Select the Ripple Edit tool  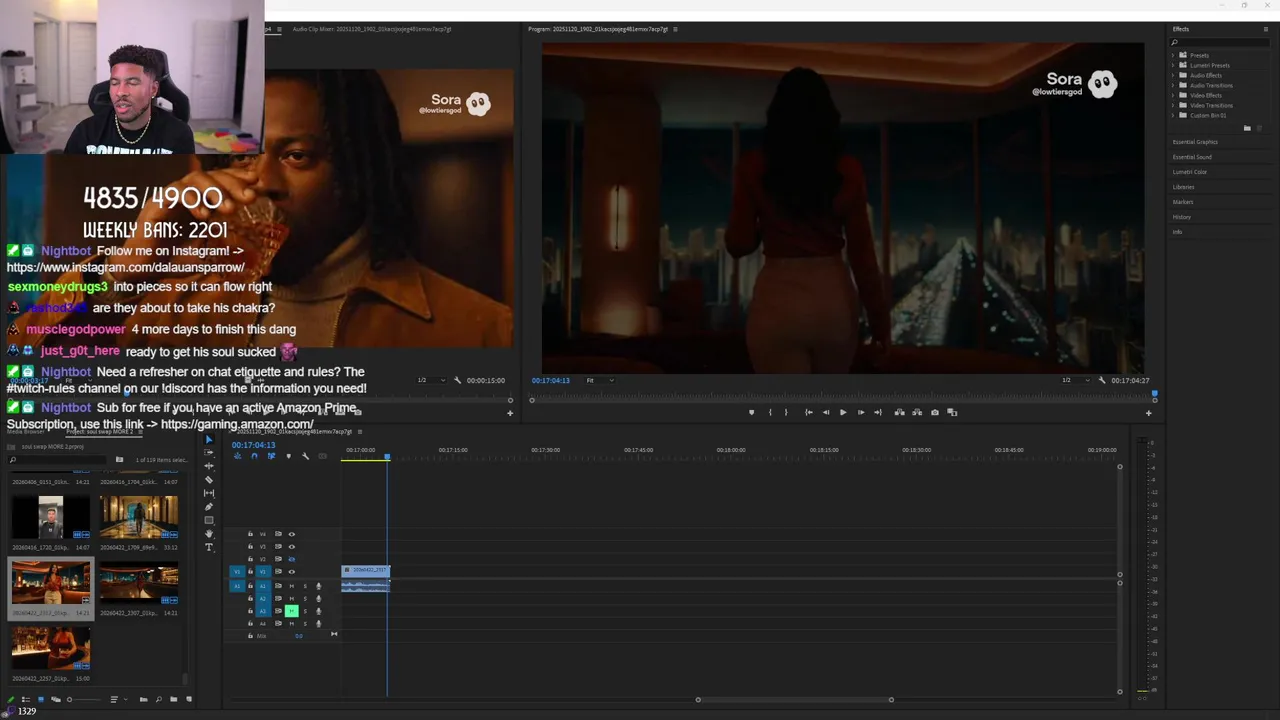pyautogui.click(x=209, y=466)
